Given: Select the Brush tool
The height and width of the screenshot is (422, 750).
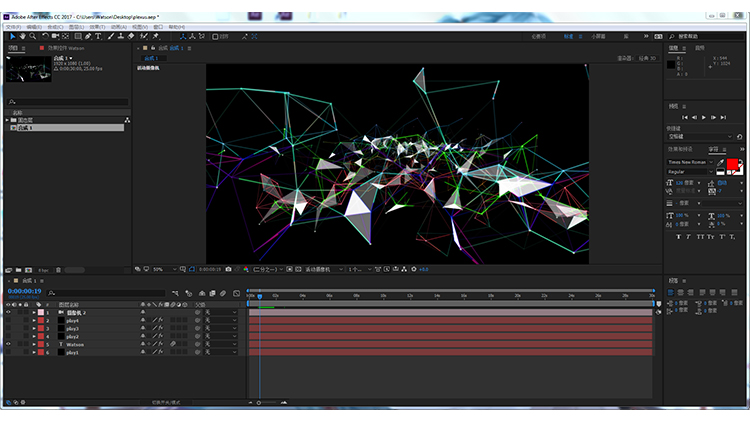Looking at the screenshot, I should (110, 36).
